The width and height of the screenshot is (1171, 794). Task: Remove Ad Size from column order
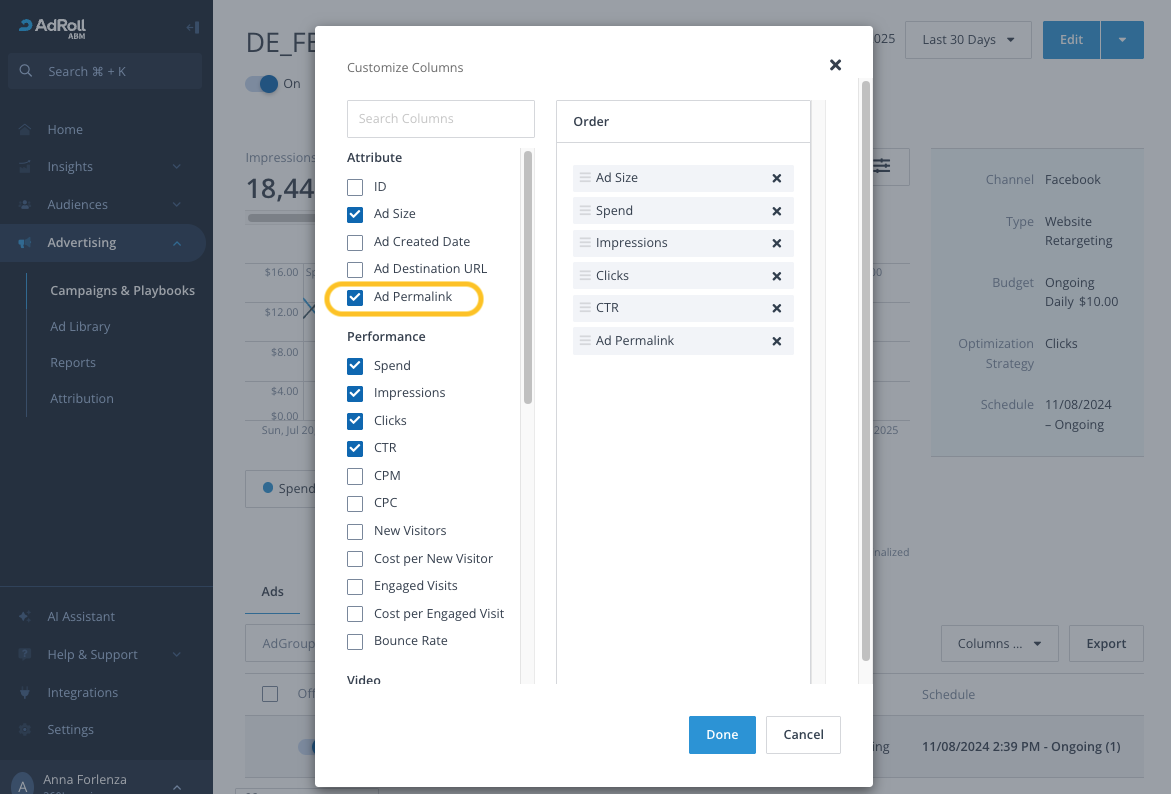[776, 178]
